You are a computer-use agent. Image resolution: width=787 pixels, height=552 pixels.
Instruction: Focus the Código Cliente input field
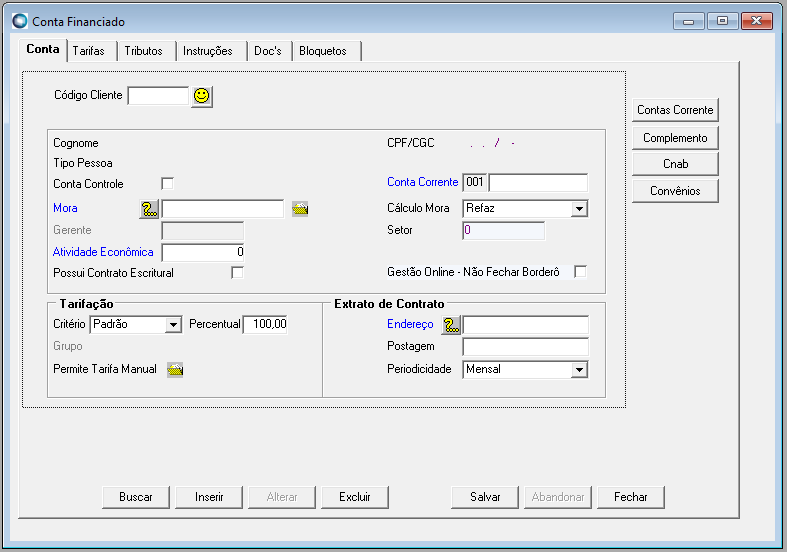158,96
